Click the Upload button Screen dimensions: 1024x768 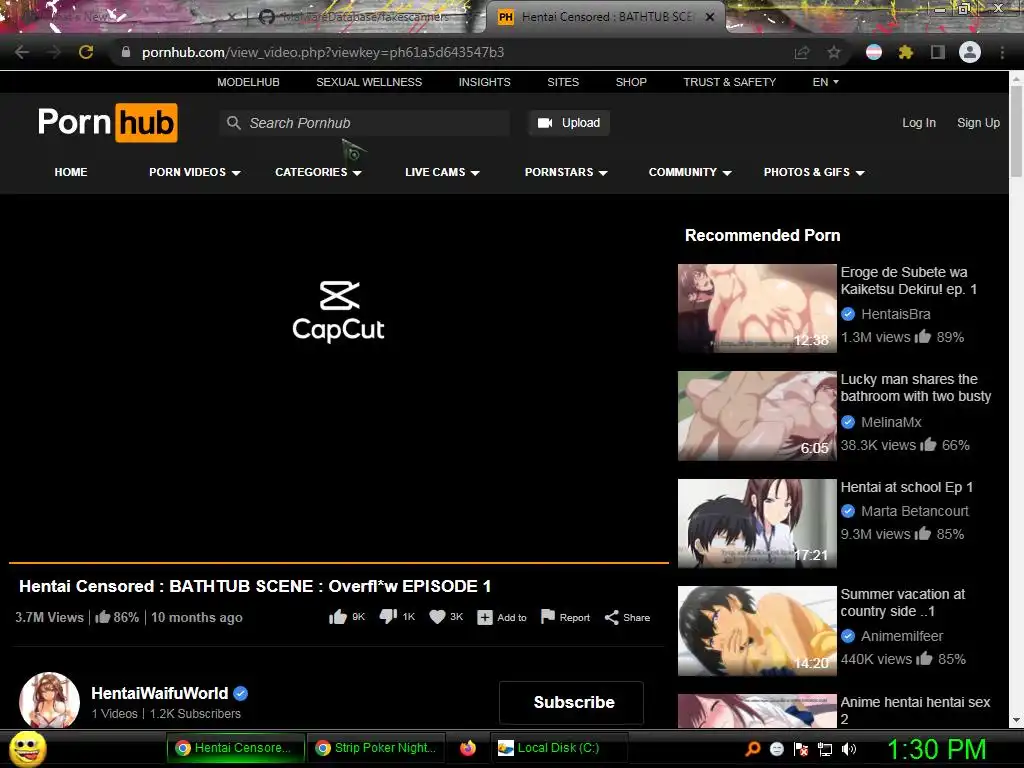[x=569, y=123]
